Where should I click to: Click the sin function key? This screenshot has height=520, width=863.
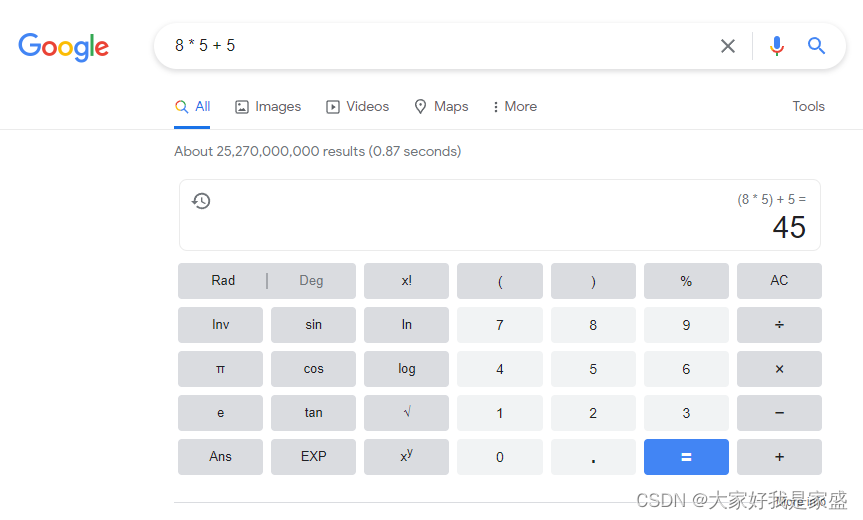(x=313, y=325)
